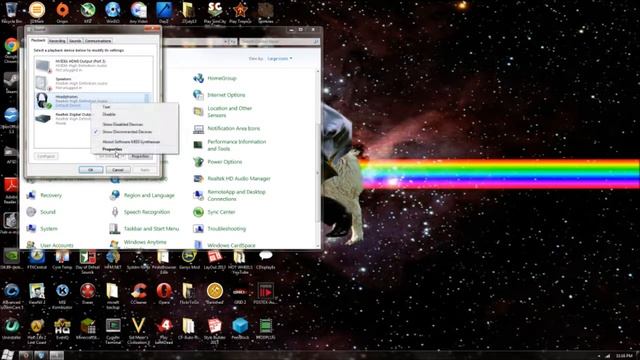Switch to the Recording tab

click(x=57, y=41)
